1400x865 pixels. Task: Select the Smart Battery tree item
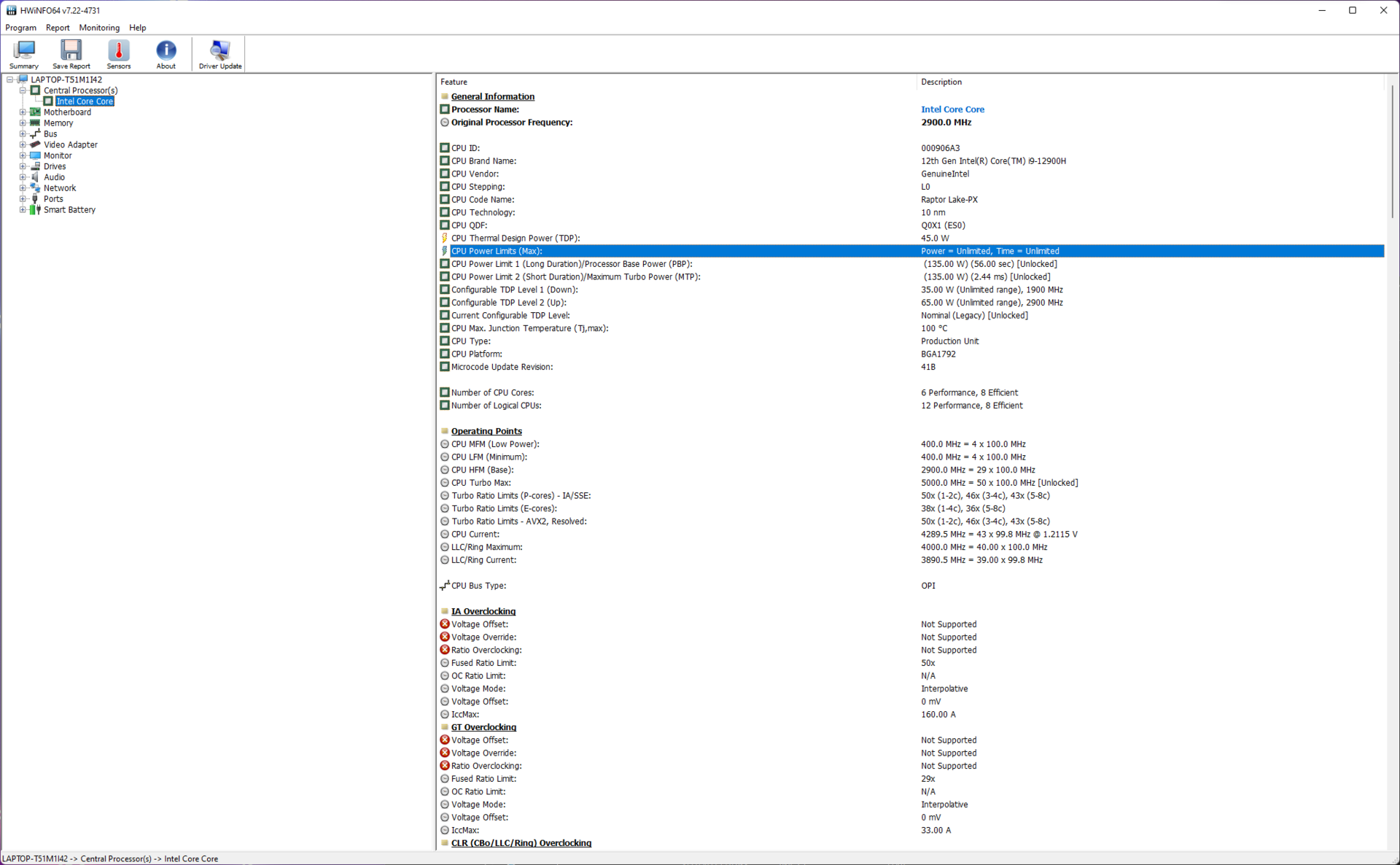[69, 210]
